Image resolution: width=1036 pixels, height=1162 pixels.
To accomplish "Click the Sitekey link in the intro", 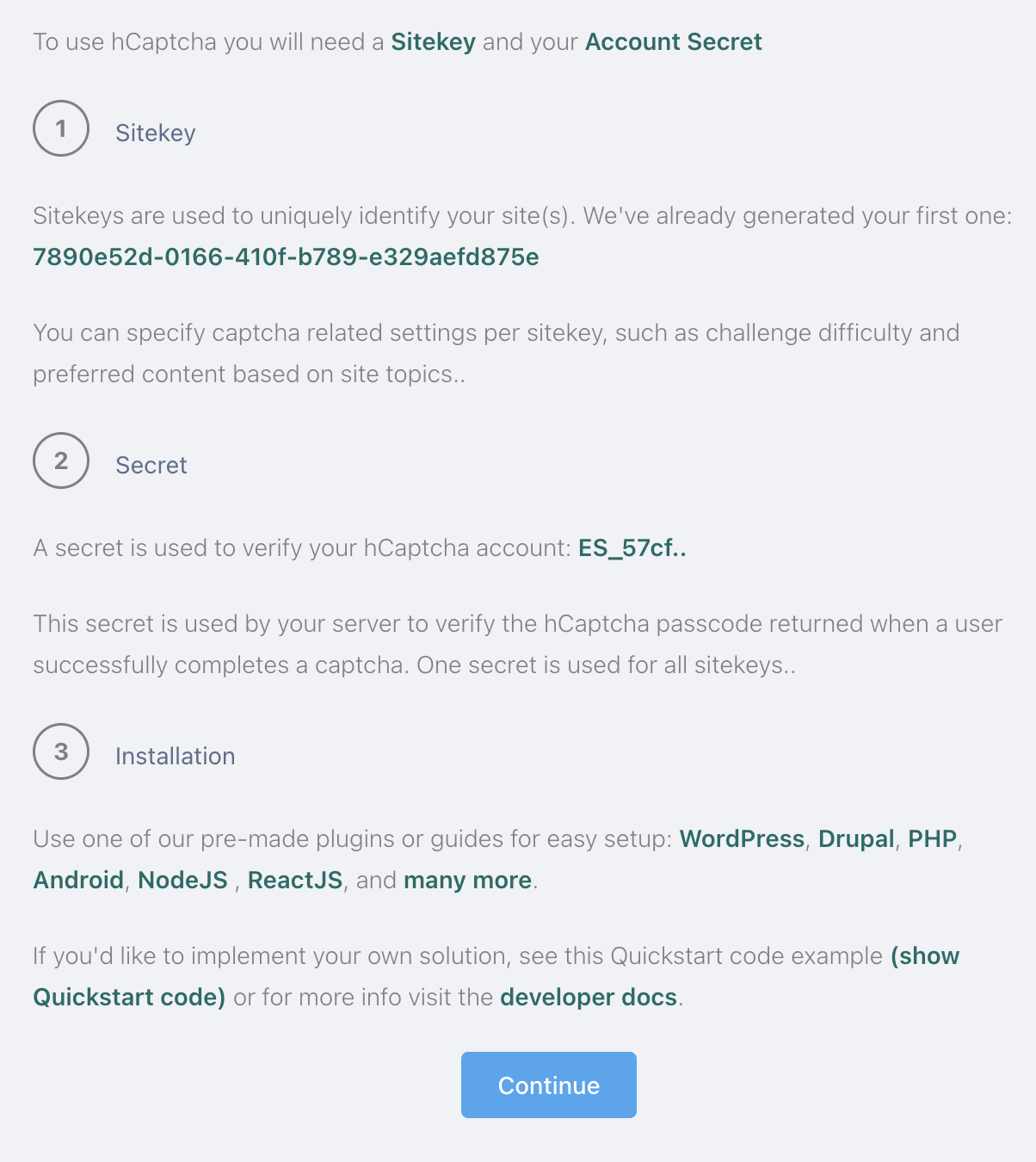I will [x=433, y=41].
